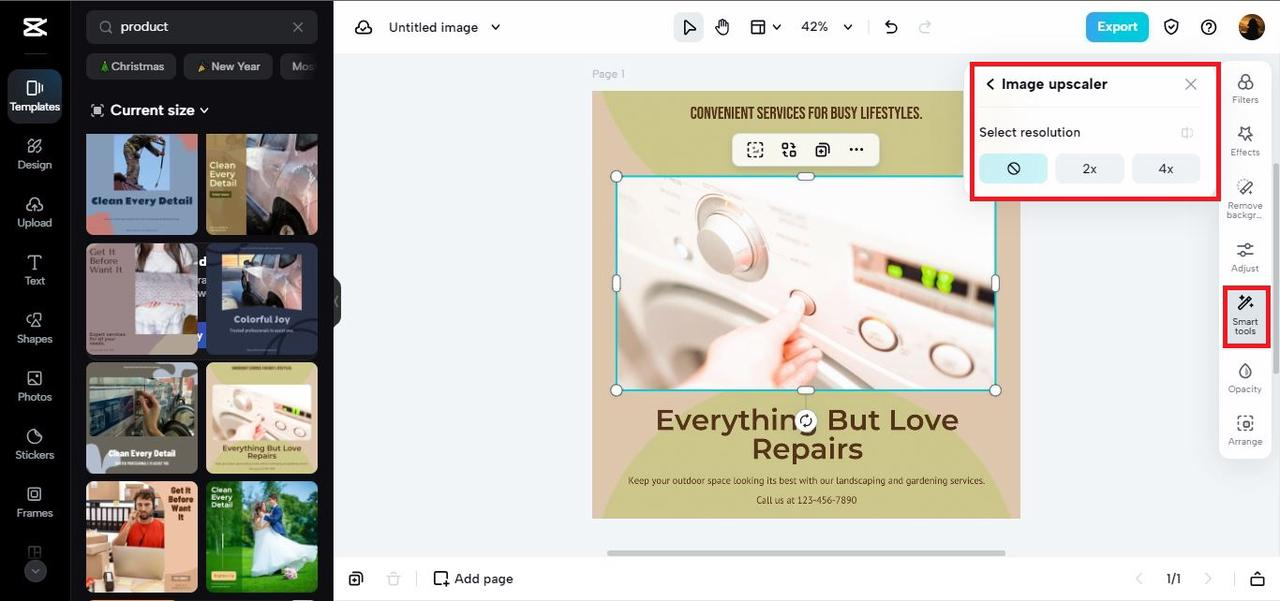Choose the wedding couple green template
The height and width of the screenshot is (601, 1280).
pyautogui.click(x=262, y=536)
